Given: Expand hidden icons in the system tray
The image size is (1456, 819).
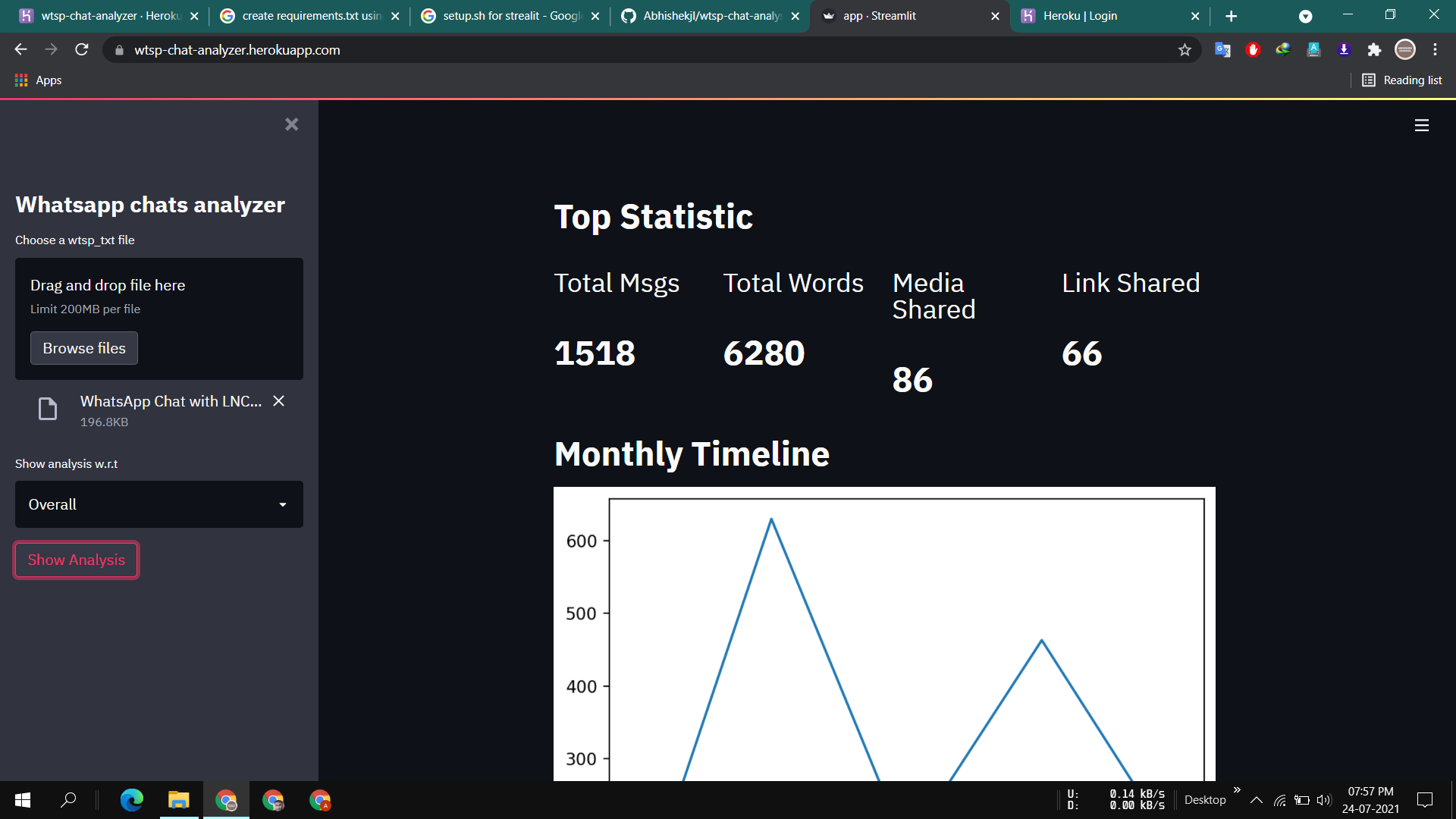Looking at the screenshot, I should (1257, 800).
